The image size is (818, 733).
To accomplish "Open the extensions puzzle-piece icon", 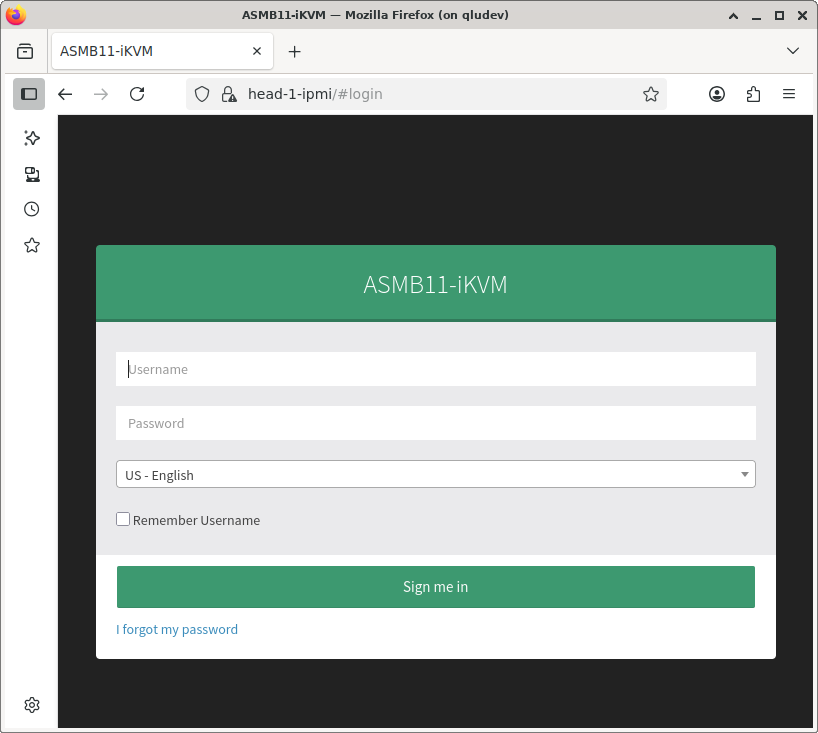I will click(x=753, y=94).
